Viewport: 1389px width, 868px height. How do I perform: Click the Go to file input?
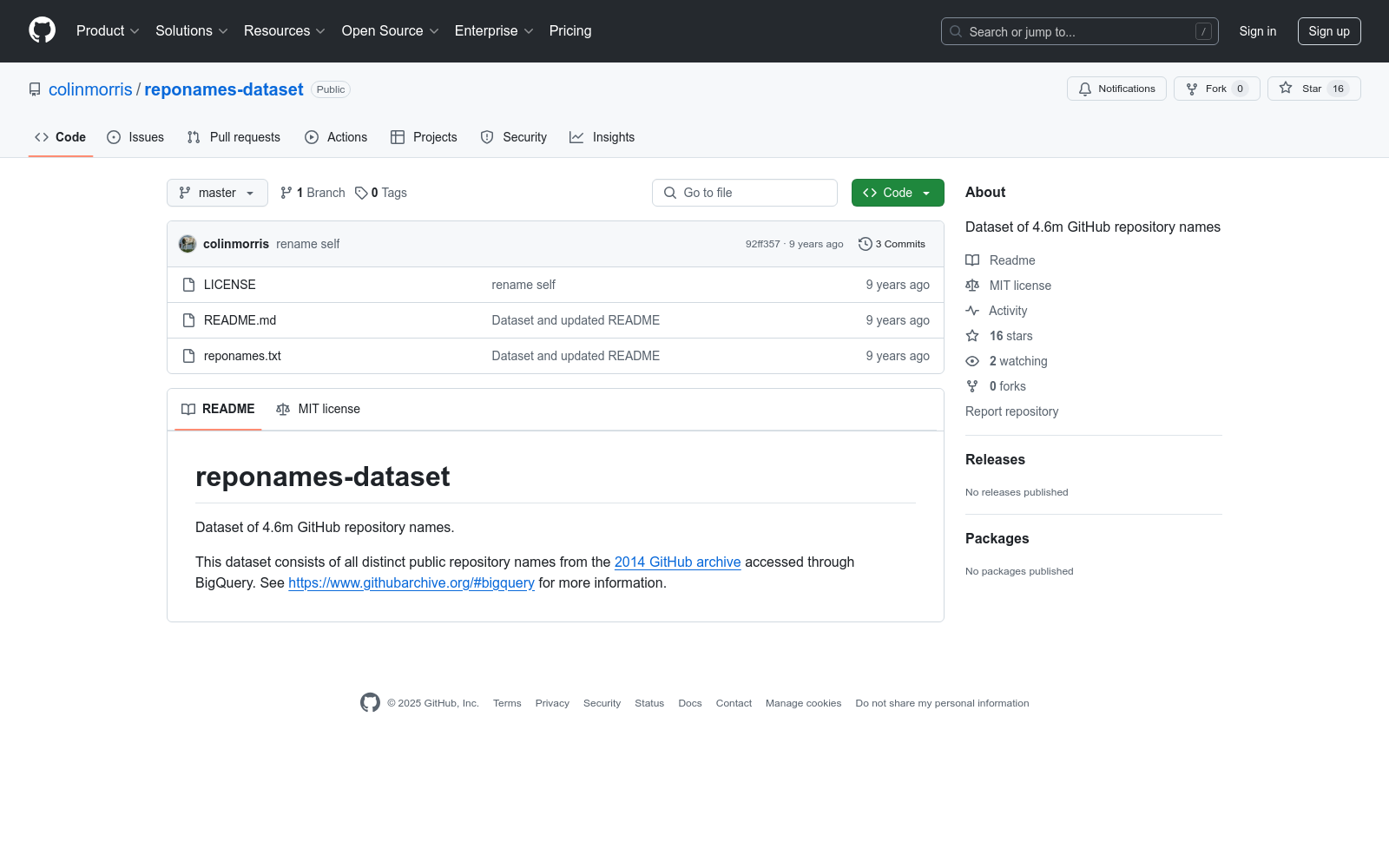point(745,193)
